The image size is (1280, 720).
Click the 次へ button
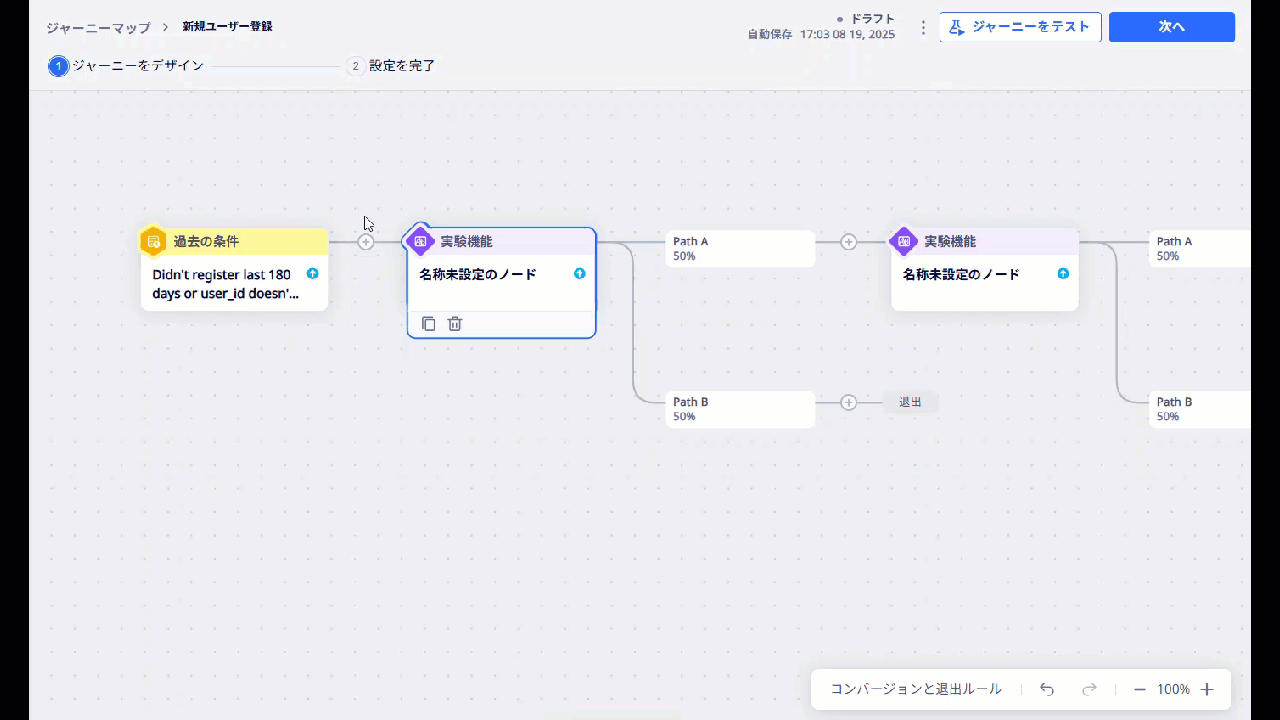[1172, 27]
